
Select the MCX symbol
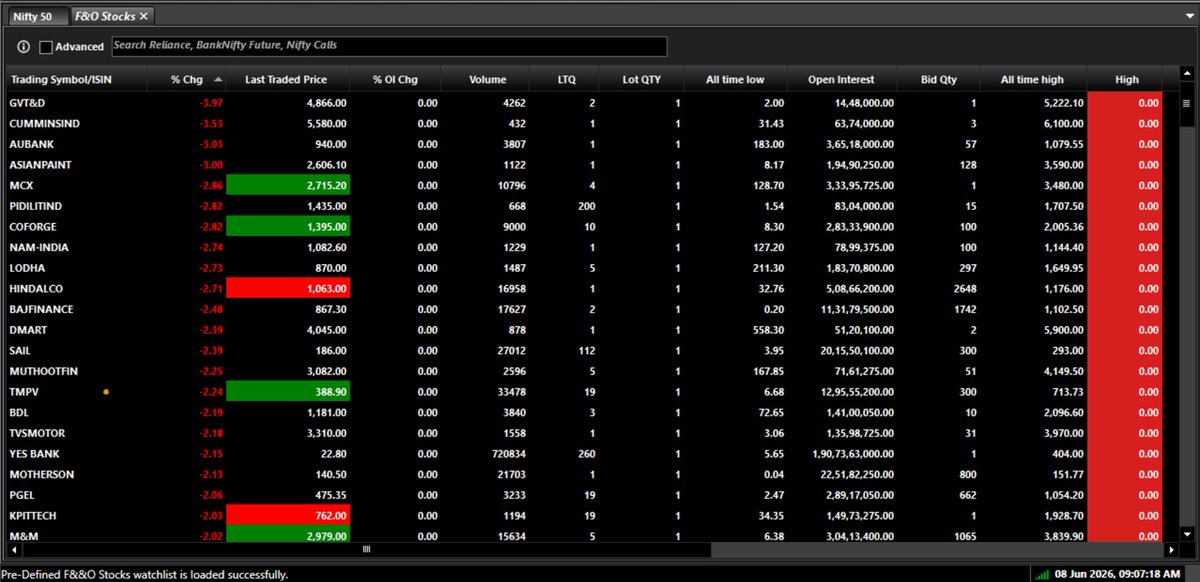[x=21, y=185]
